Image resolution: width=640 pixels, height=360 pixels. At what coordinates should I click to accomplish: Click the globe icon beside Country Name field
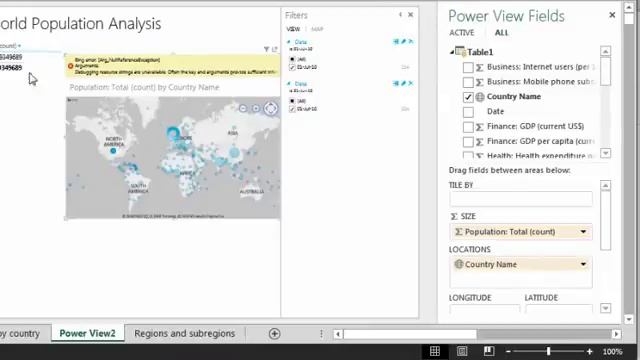tap(480, 97)
